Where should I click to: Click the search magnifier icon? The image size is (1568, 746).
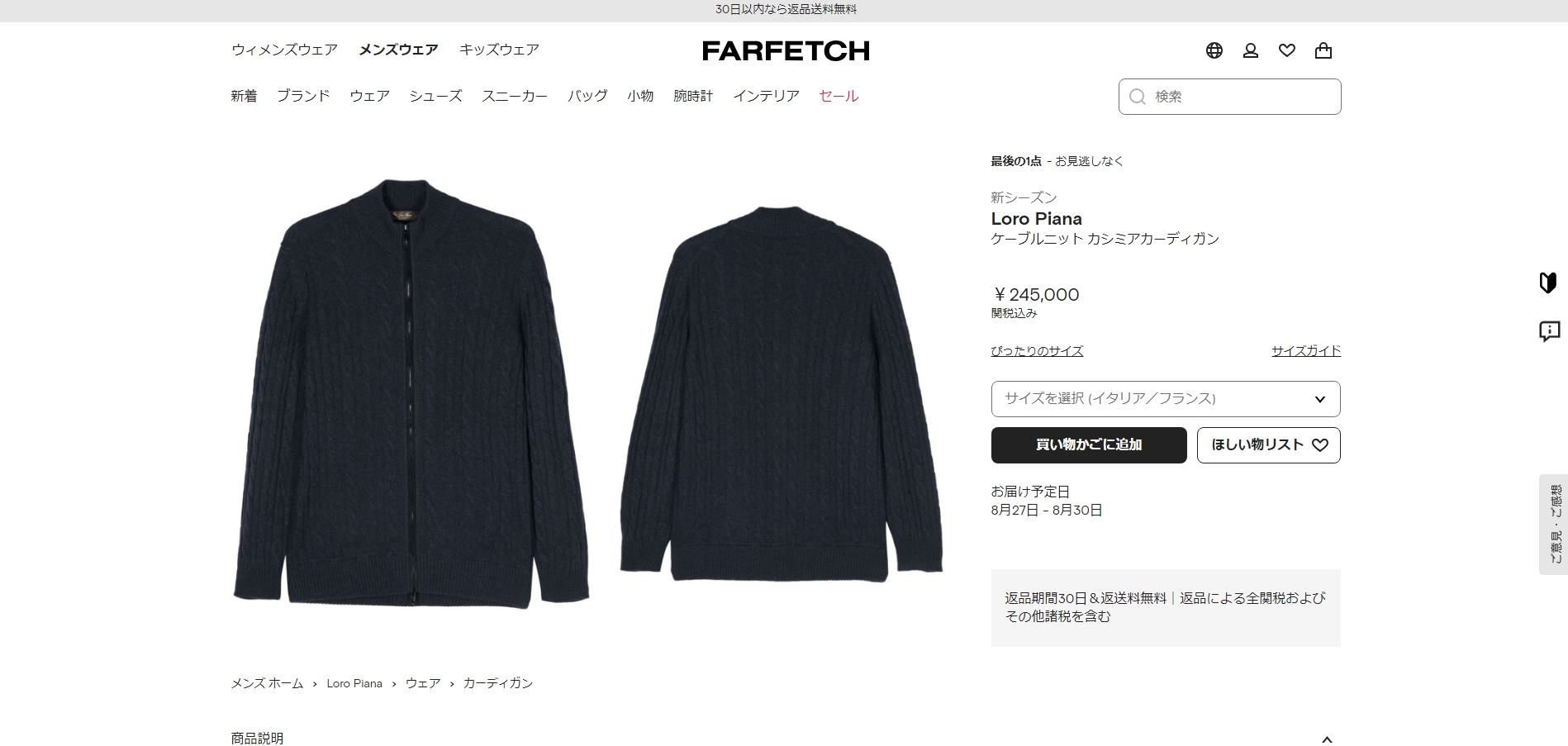1138,97
